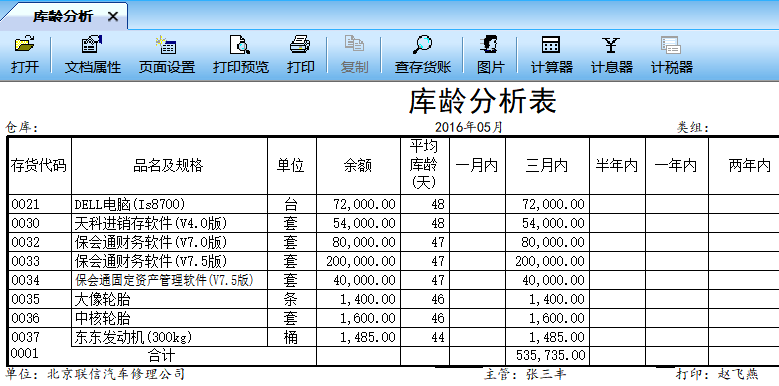Screen dimensions: 779x386
Task: Launch 打印预览 print preview
Action: tap(241, 55)
